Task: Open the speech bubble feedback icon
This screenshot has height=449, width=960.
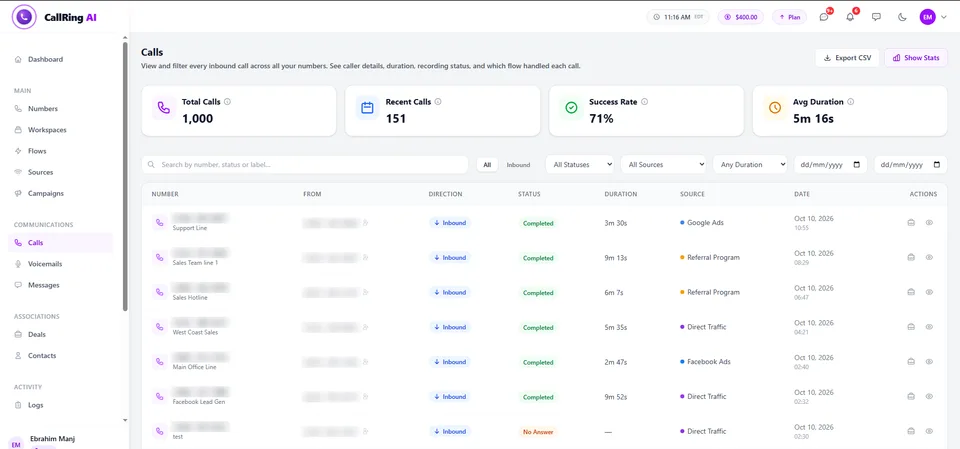Action: click(x=876, y=17)
